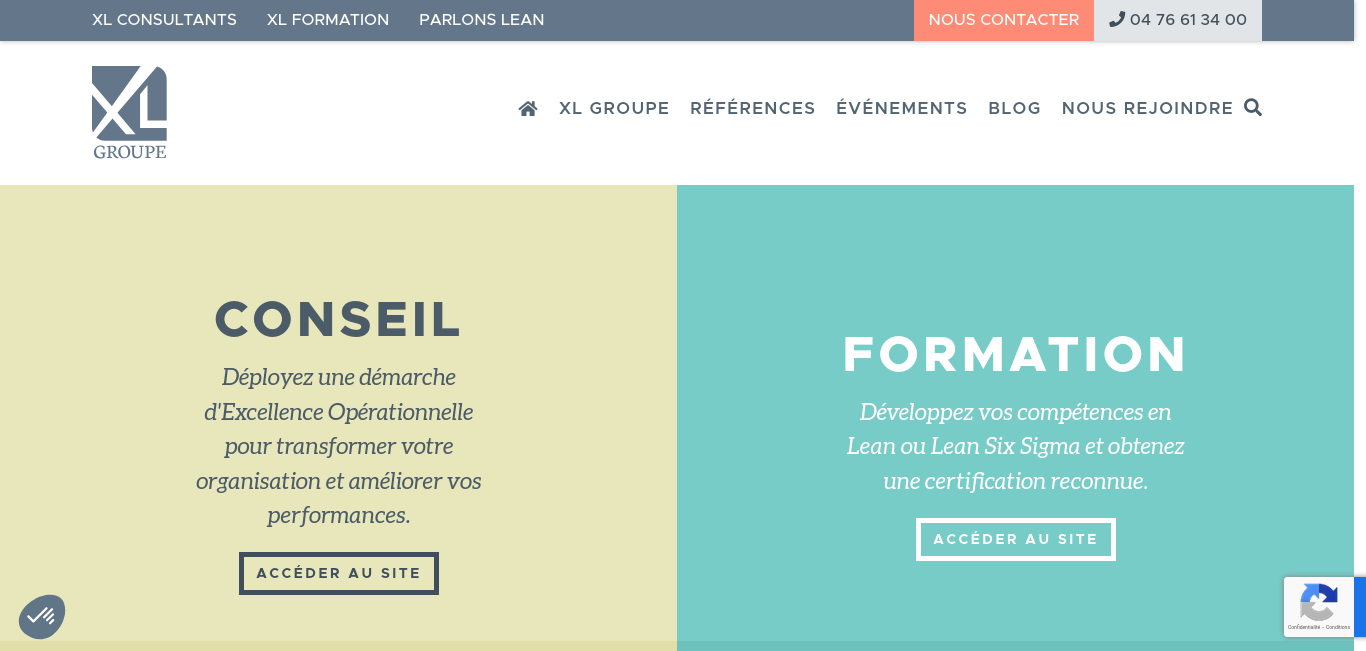The height and width of the screenshot is (651, 1366).
Task: Click the NOUS CONTACTER button
Action: 1004,20
